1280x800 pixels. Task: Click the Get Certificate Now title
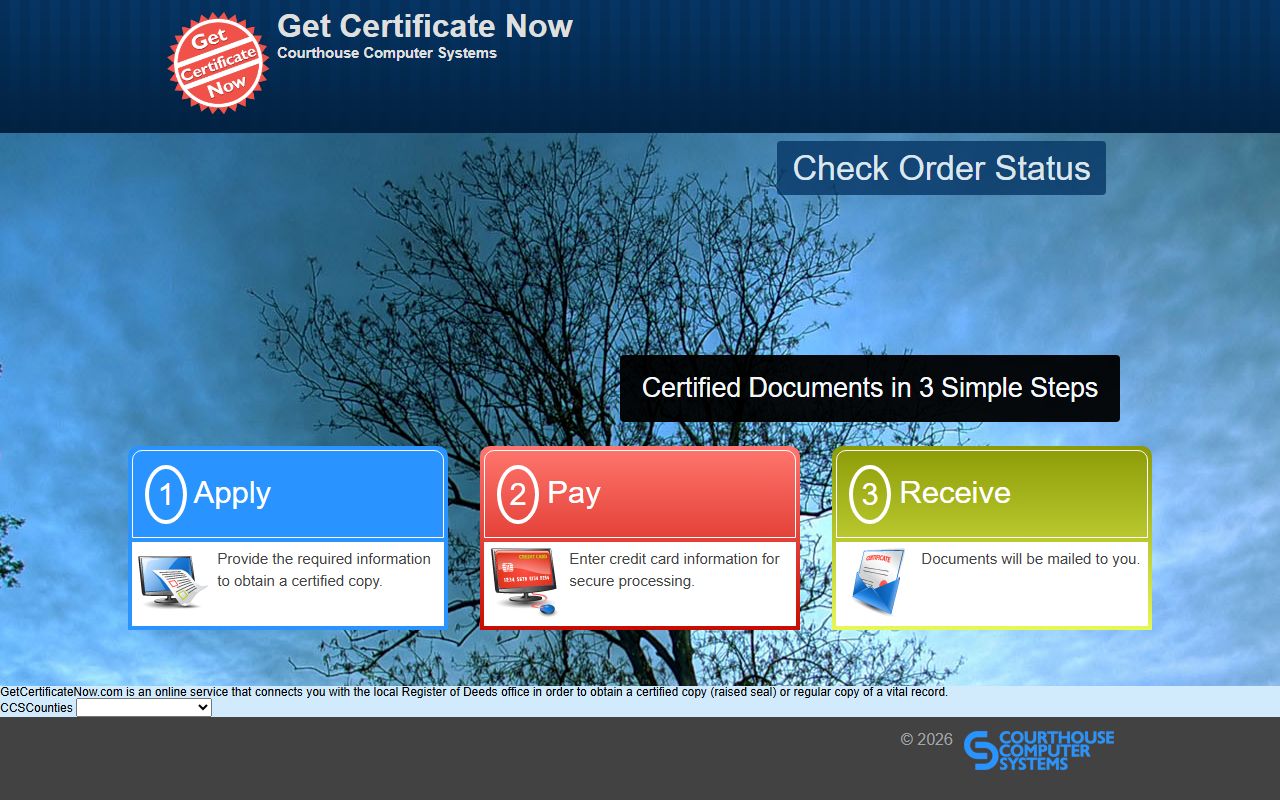[x=425, y=26]
